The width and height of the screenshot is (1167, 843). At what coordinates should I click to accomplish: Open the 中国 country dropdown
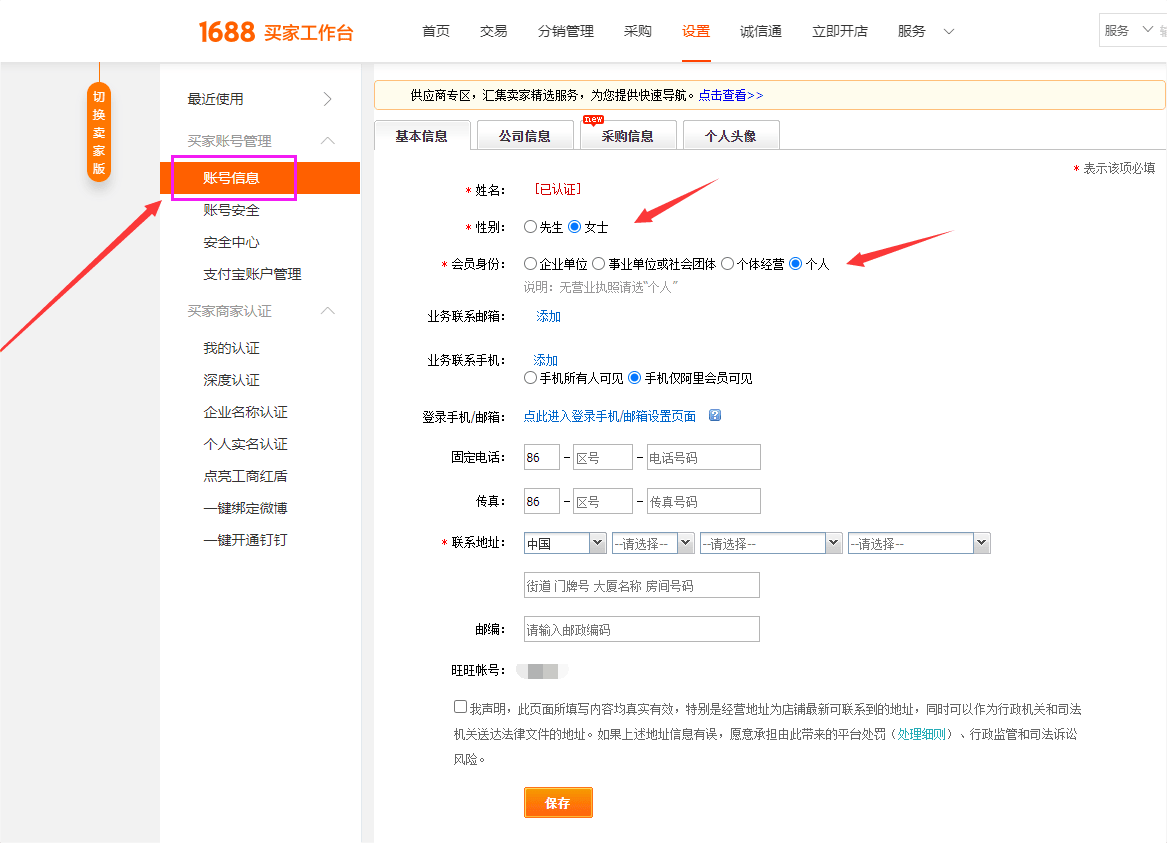[x=565, y=544]
